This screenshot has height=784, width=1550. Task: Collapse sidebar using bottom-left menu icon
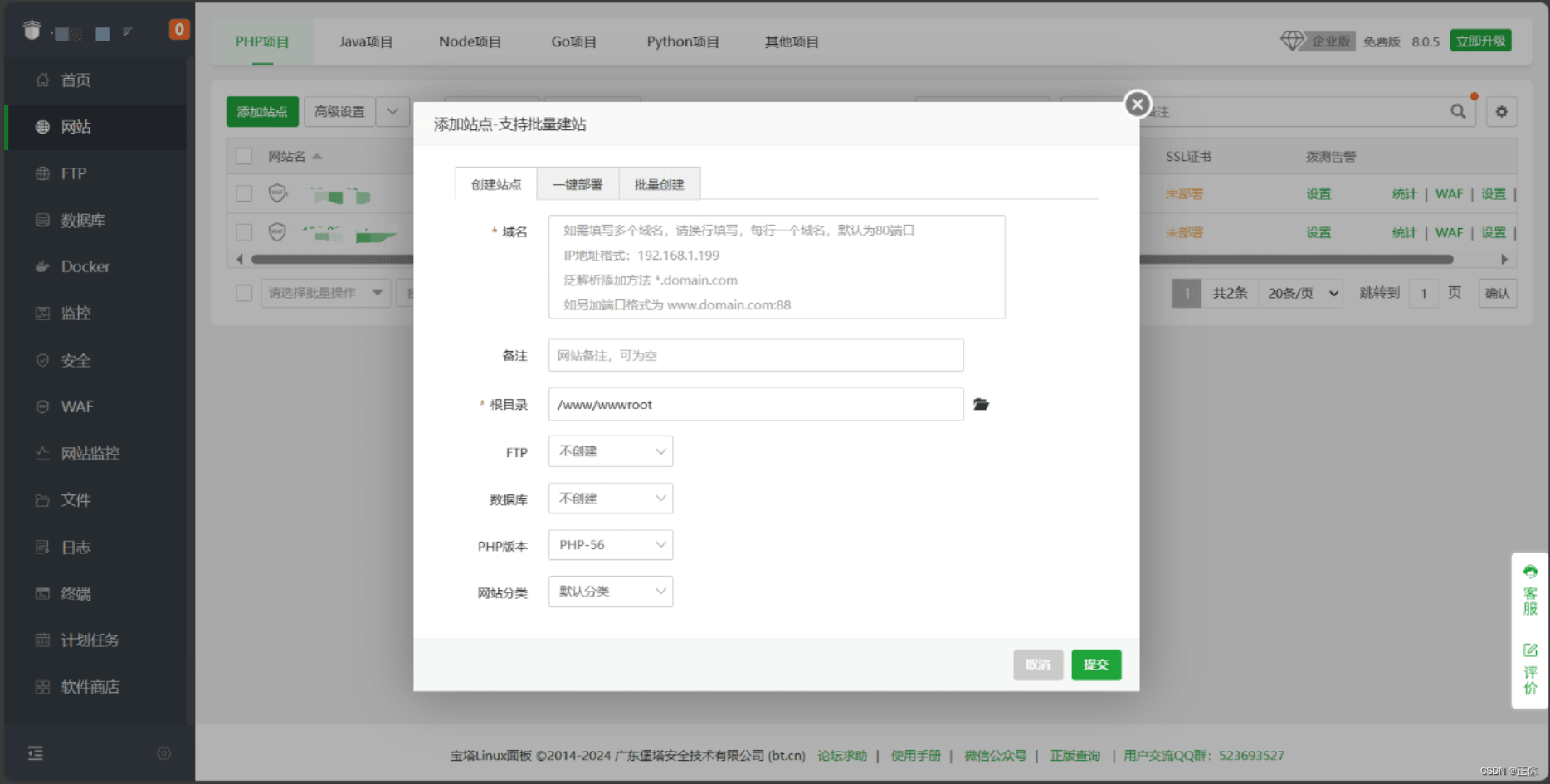pos(35,752)
